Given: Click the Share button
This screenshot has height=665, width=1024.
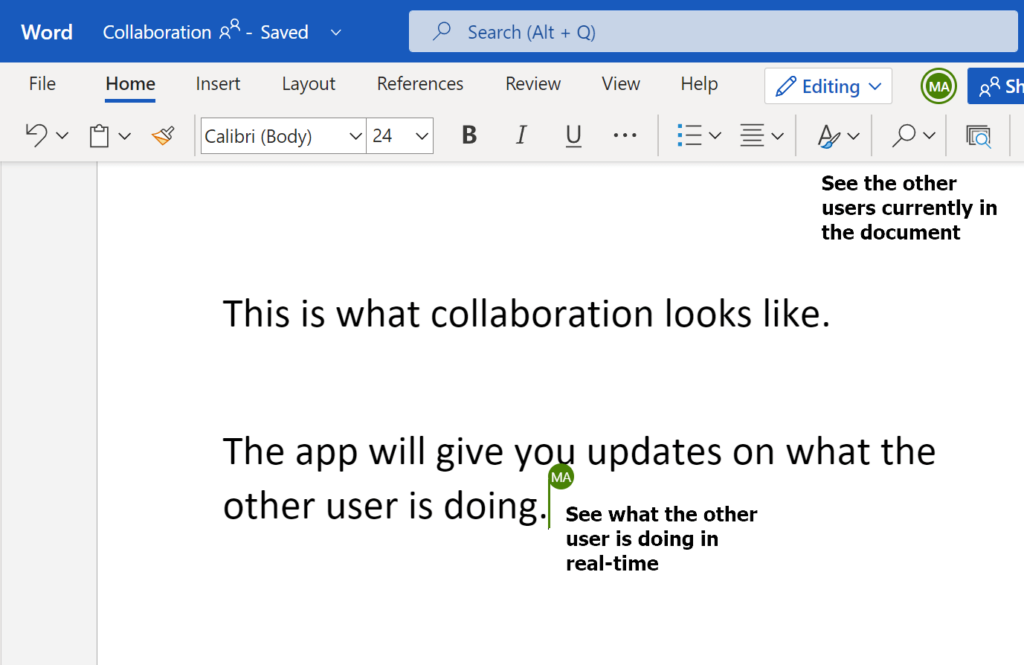Looking at the screenshot, I should (x=996, y=86).
